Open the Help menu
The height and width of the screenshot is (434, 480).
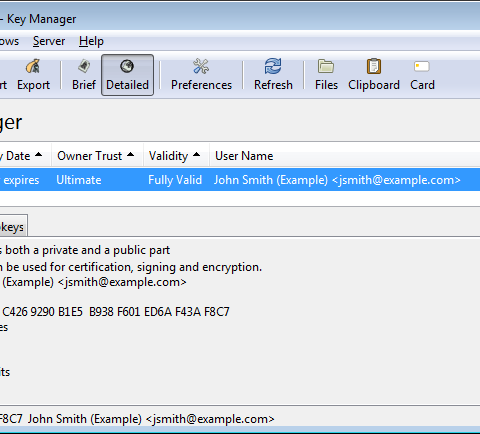(91, 41)
